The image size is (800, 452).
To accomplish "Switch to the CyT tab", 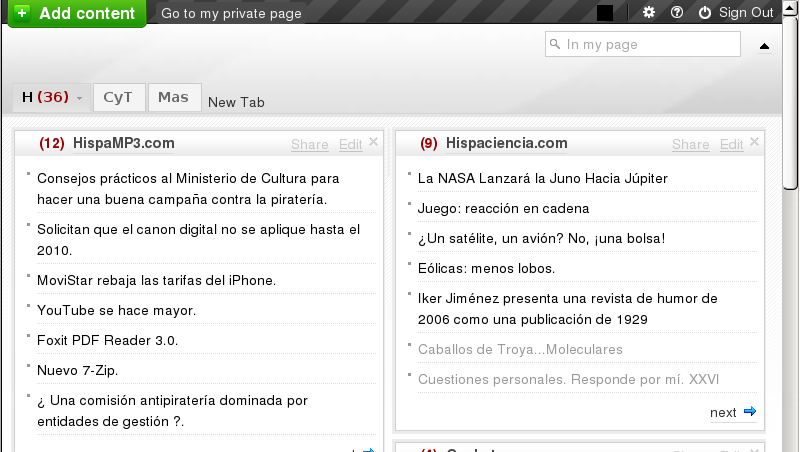I will pos(118,97).
